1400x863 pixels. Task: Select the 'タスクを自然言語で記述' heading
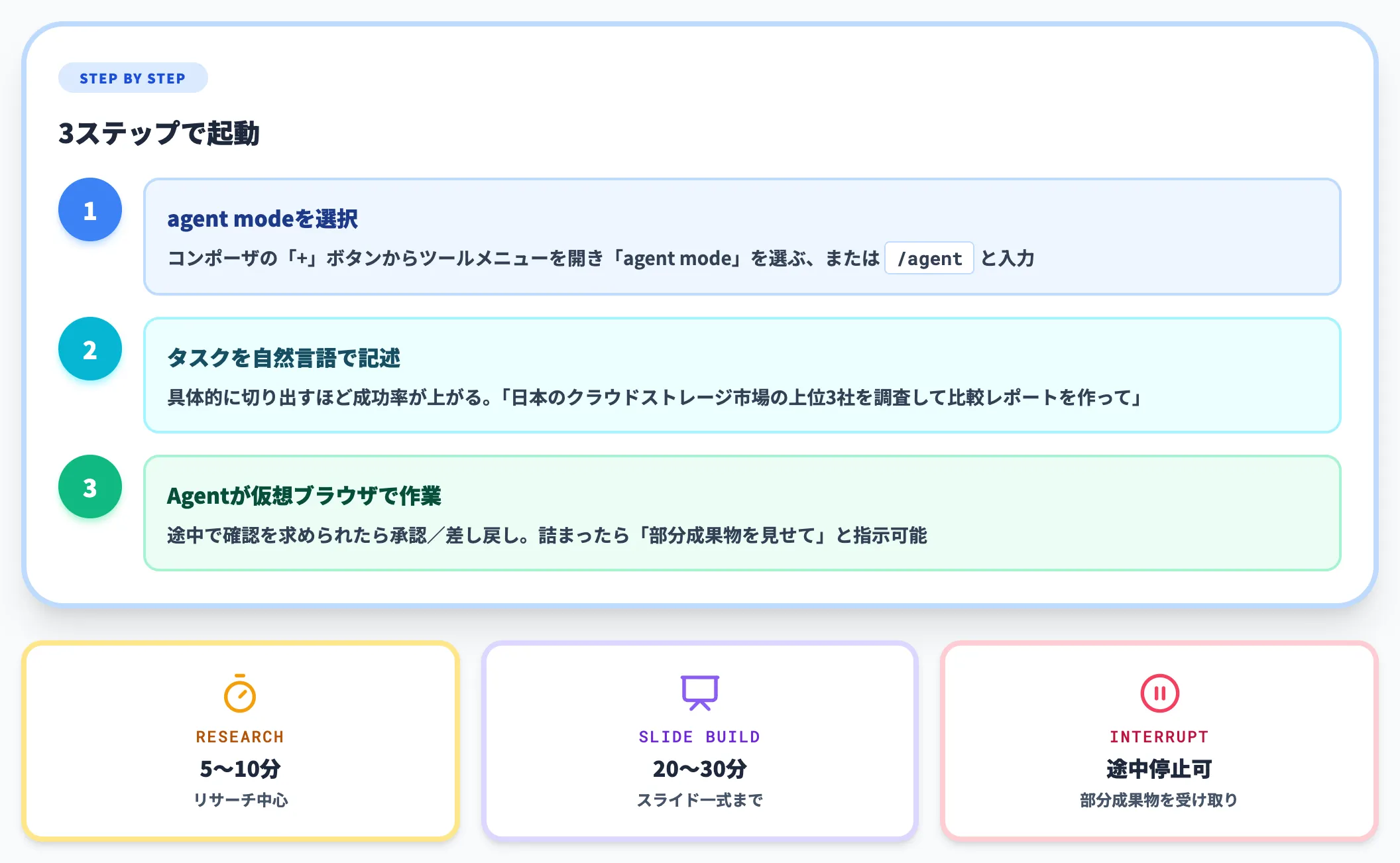pos(284,358)
